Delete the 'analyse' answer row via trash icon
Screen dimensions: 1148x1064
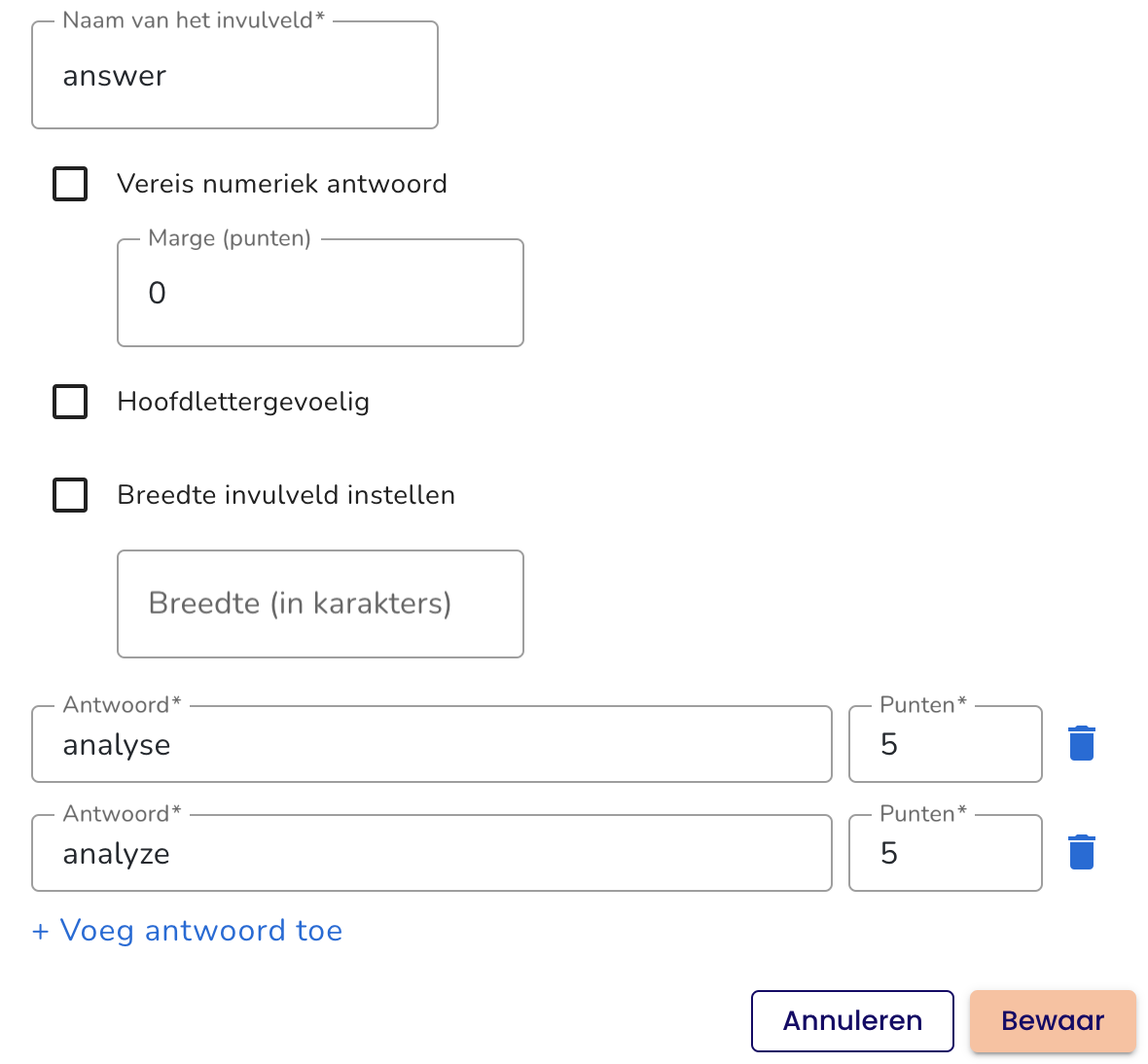(1082, 743)
